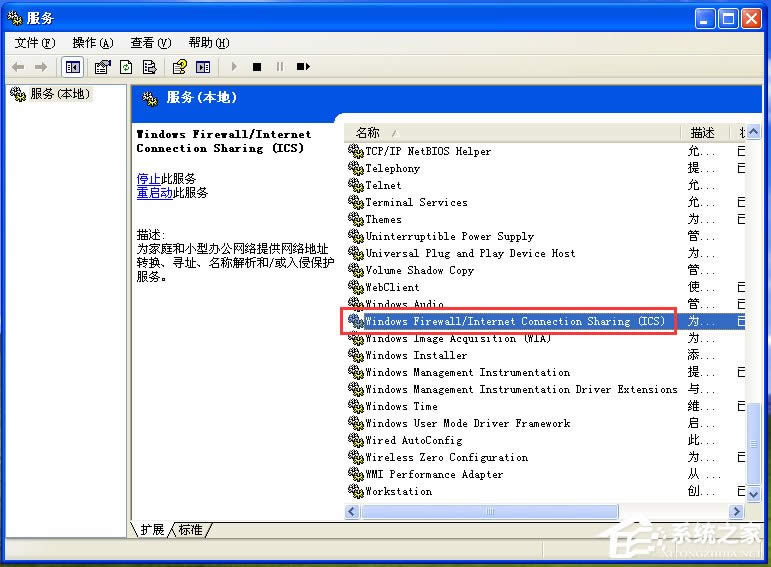Click the Export List toolbar icon
Image resolution: width=771 pixels, height=567 pixels.
point(149,67)
